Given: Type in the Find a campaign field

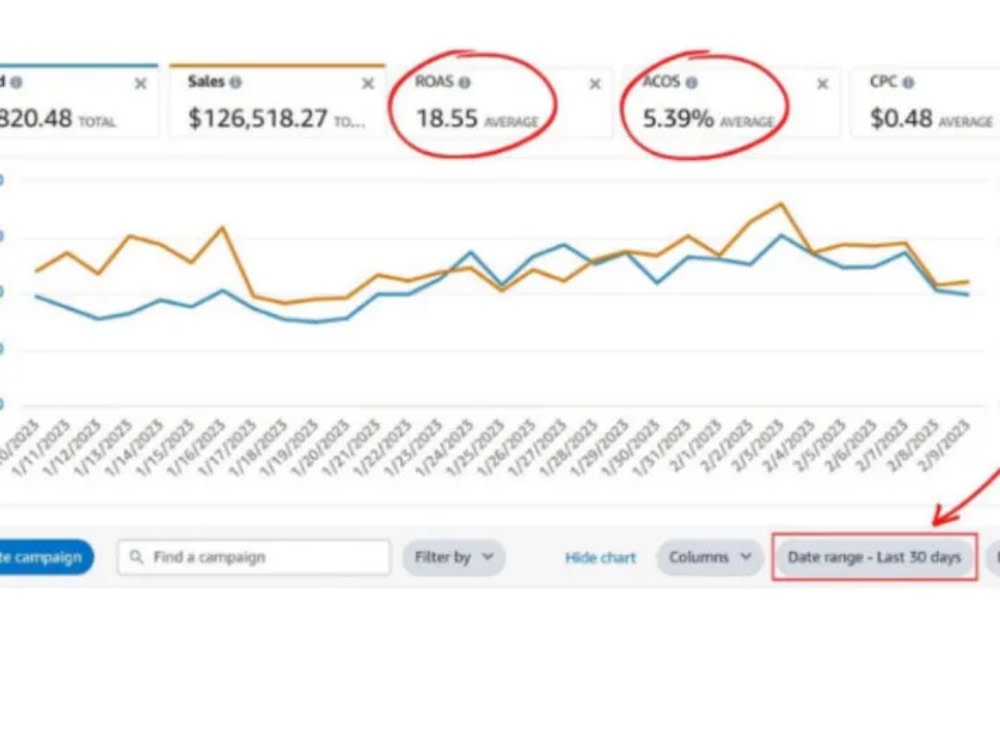Looking at the screenshot, I should [254, 557].
